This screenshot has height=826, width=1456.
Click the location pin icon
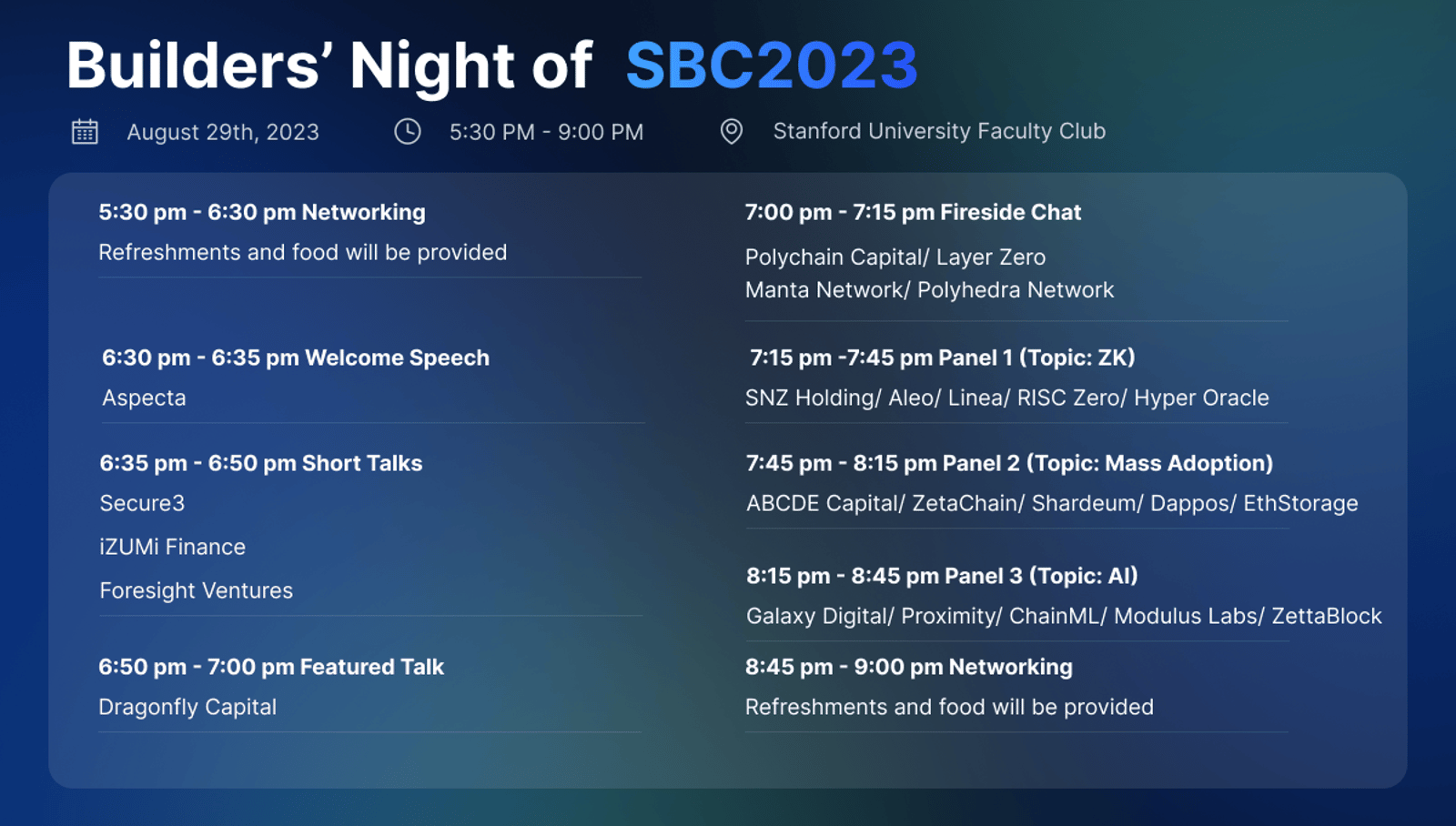pyautogui.click(x=732, y=132)
